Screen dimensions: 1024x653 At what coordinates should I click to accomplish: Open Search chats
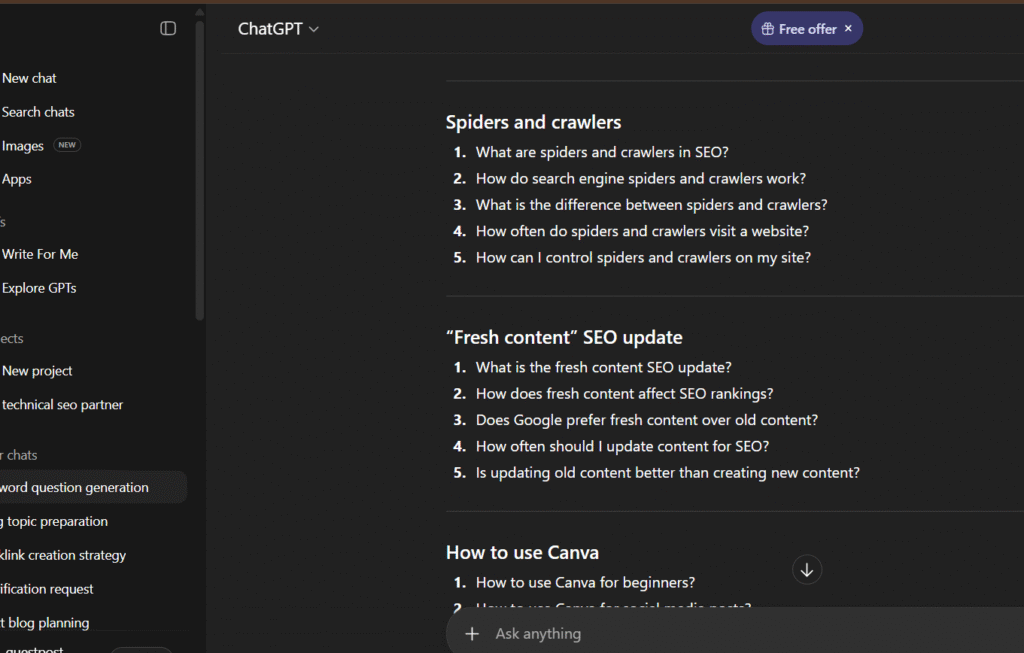pyautogui.click(x=38, y=112)
